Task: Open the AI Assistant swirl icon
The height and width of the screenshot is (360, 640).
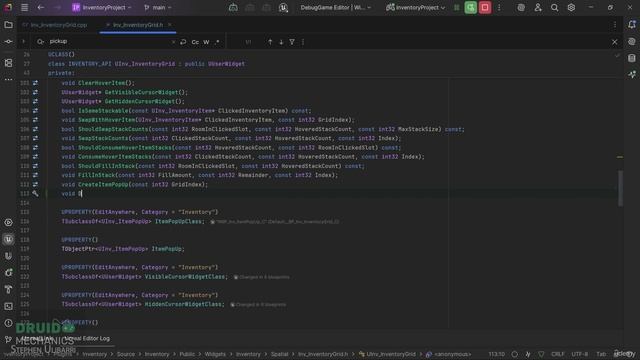Action: click(521, 7)
